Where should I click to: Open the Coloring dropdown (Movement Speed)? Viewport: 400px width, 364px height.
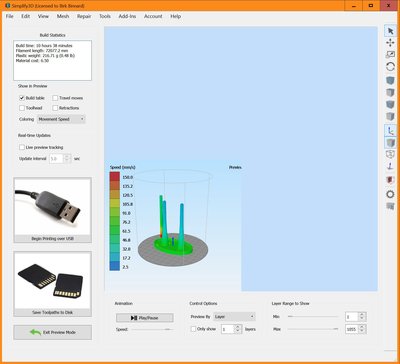[x=61, y=119]
